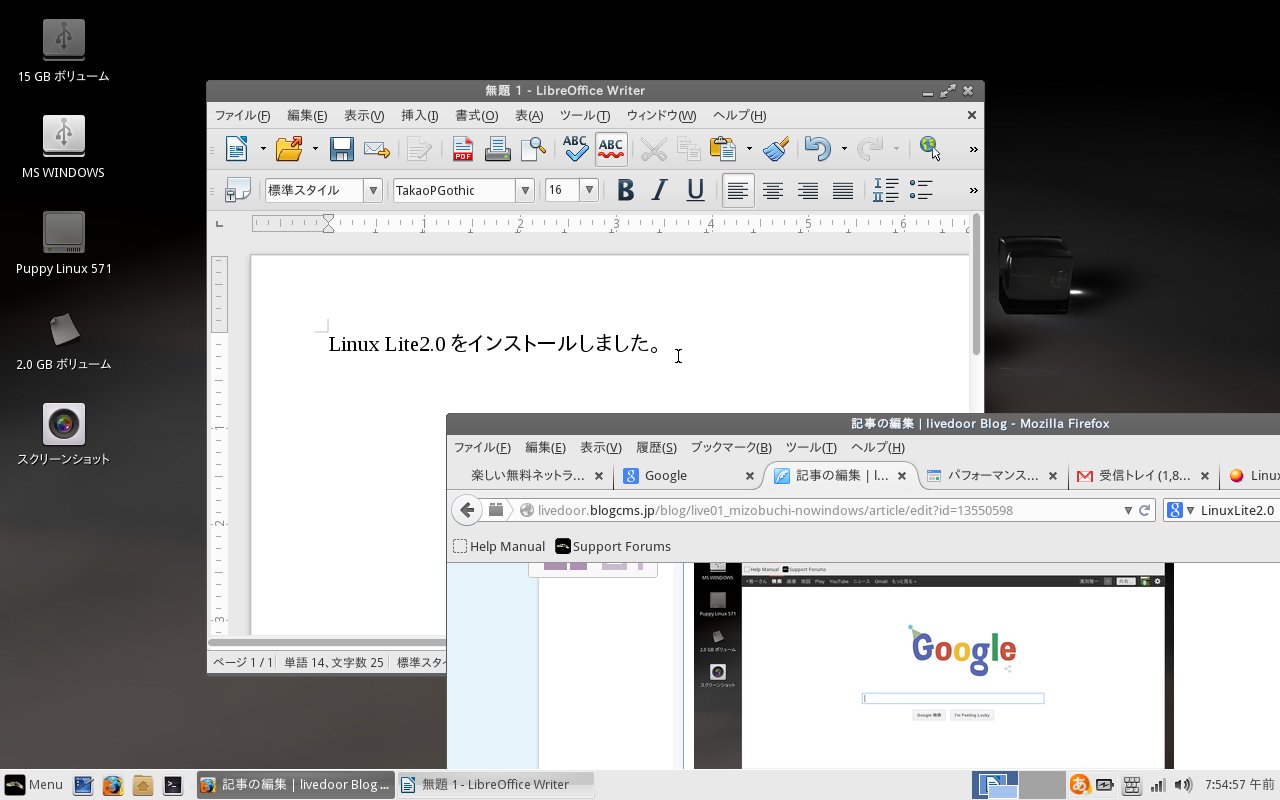Open the 2.0 GB ボリューム drive
This screenshot has height=800, width=1280.
pos(63,340)
